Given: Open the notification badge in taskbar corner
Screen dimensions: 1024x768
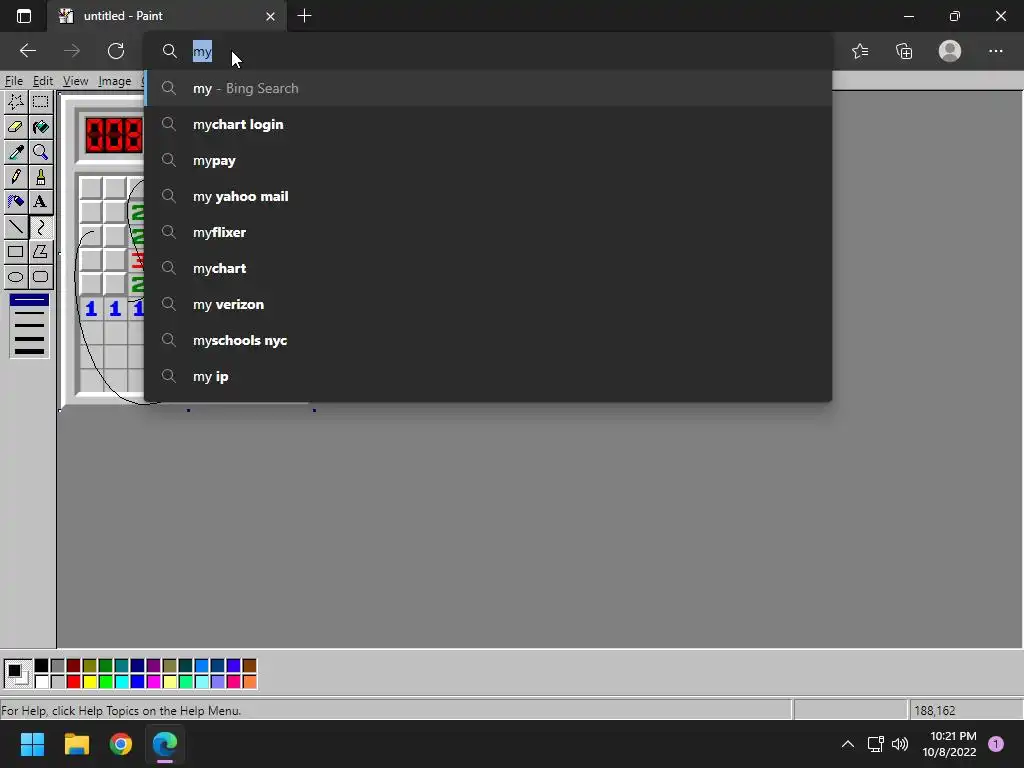Looking at the screenshot, I should coord(995,744).
